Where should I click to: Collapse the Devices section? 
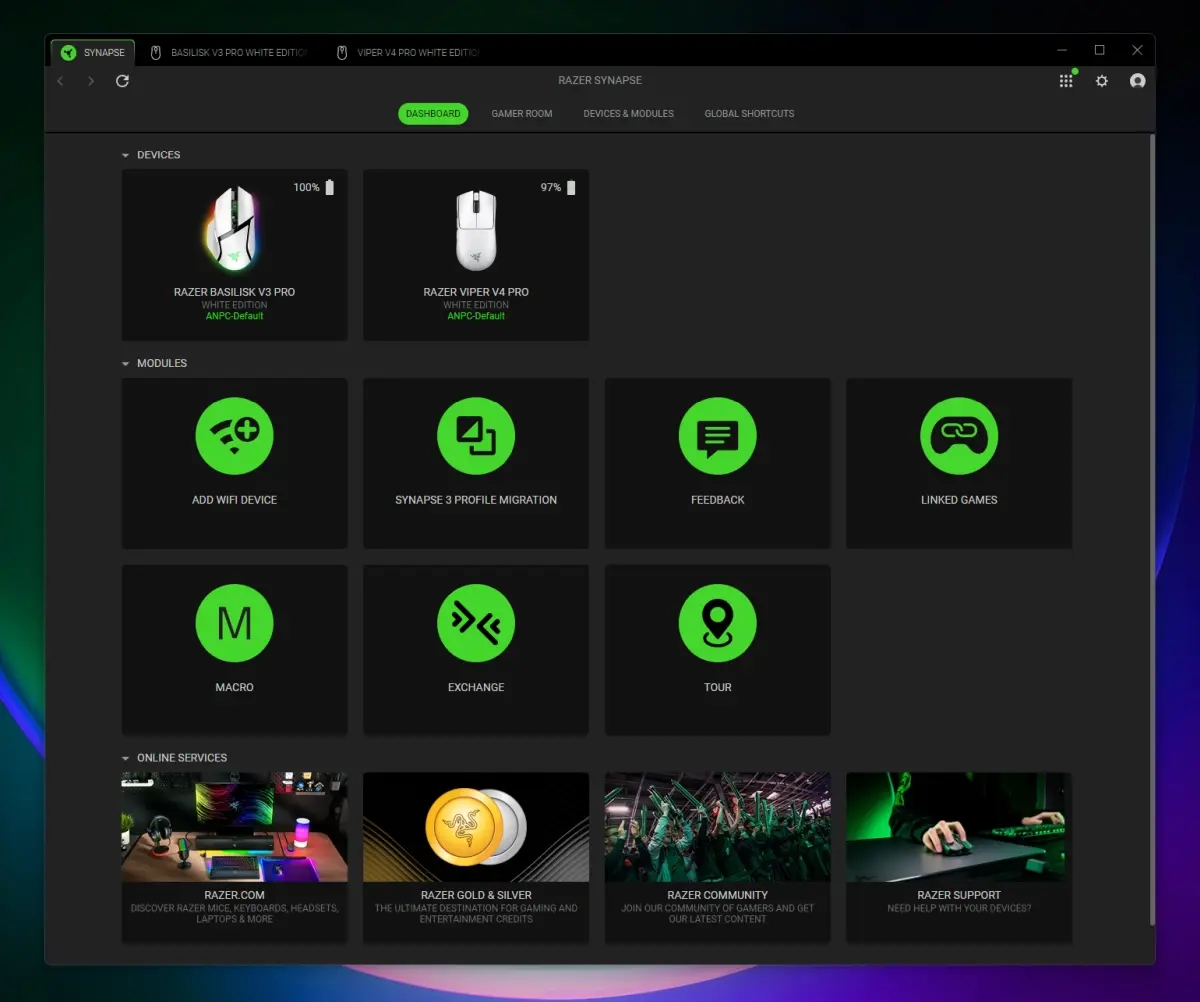[125, 155]
